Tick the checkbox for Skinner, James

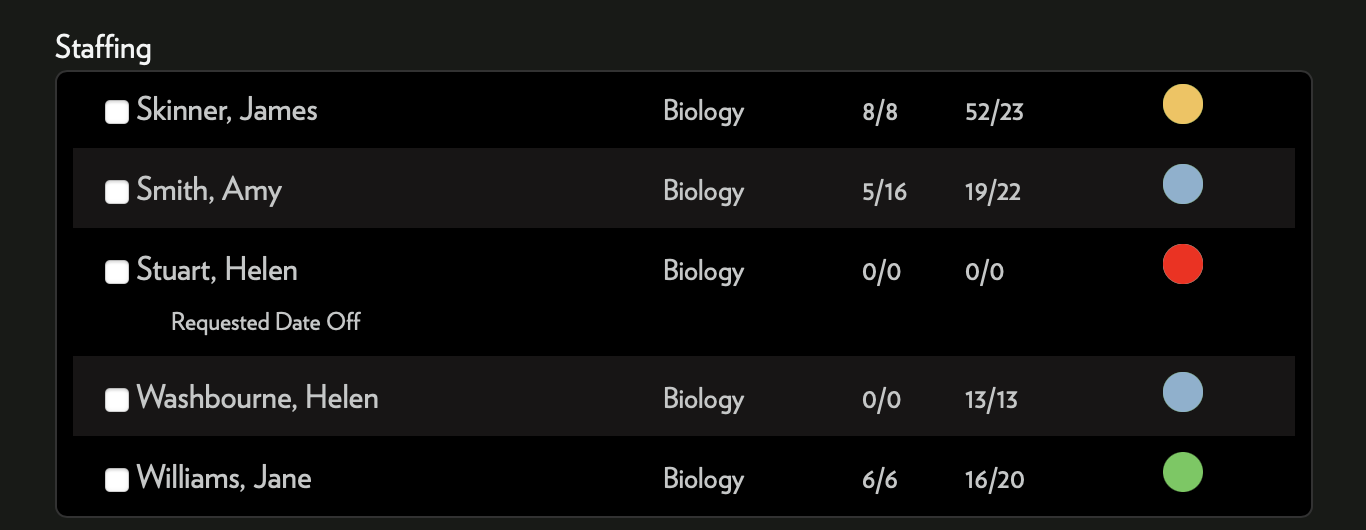(117, 112)
